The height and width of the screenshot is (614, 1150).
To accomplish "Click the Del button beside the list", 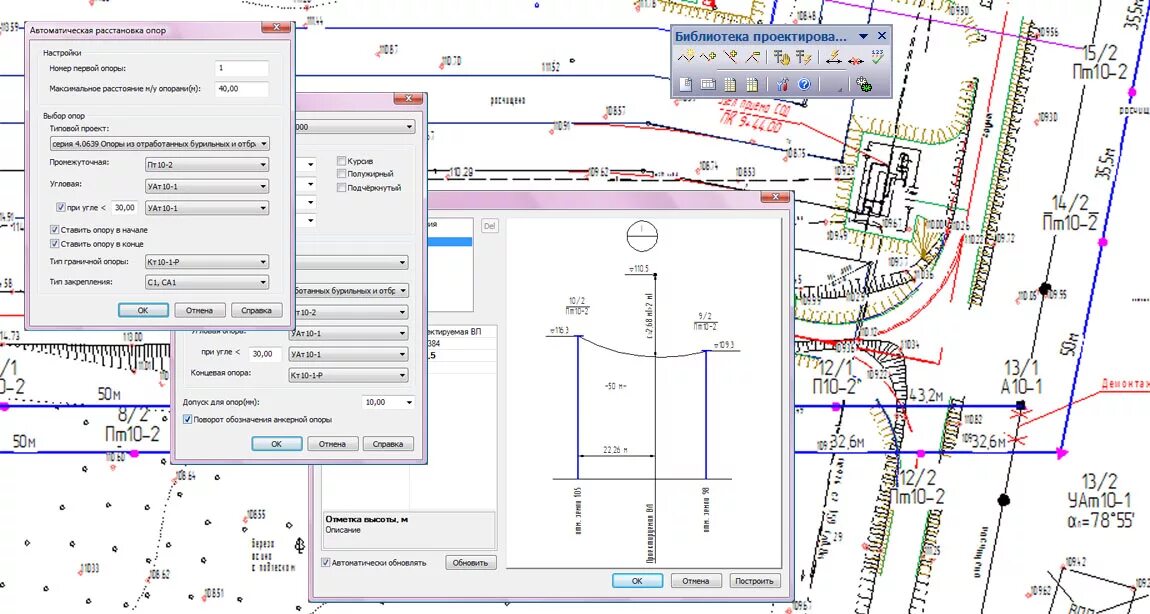I will (x=489, y=226).
